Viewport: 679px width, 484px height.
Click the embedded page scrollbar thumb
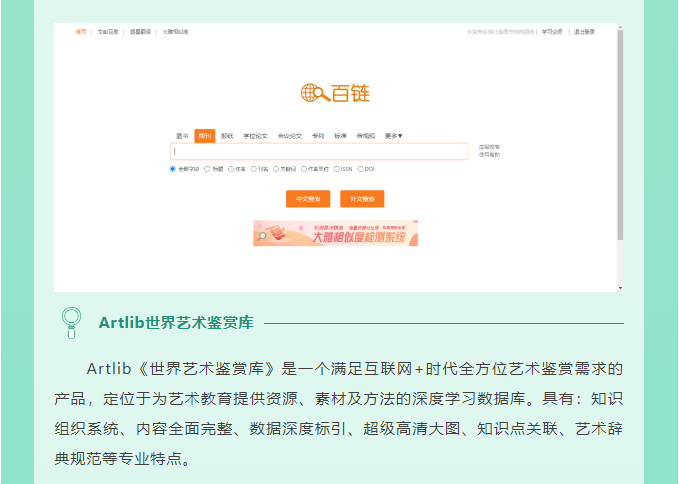point(620,135)
